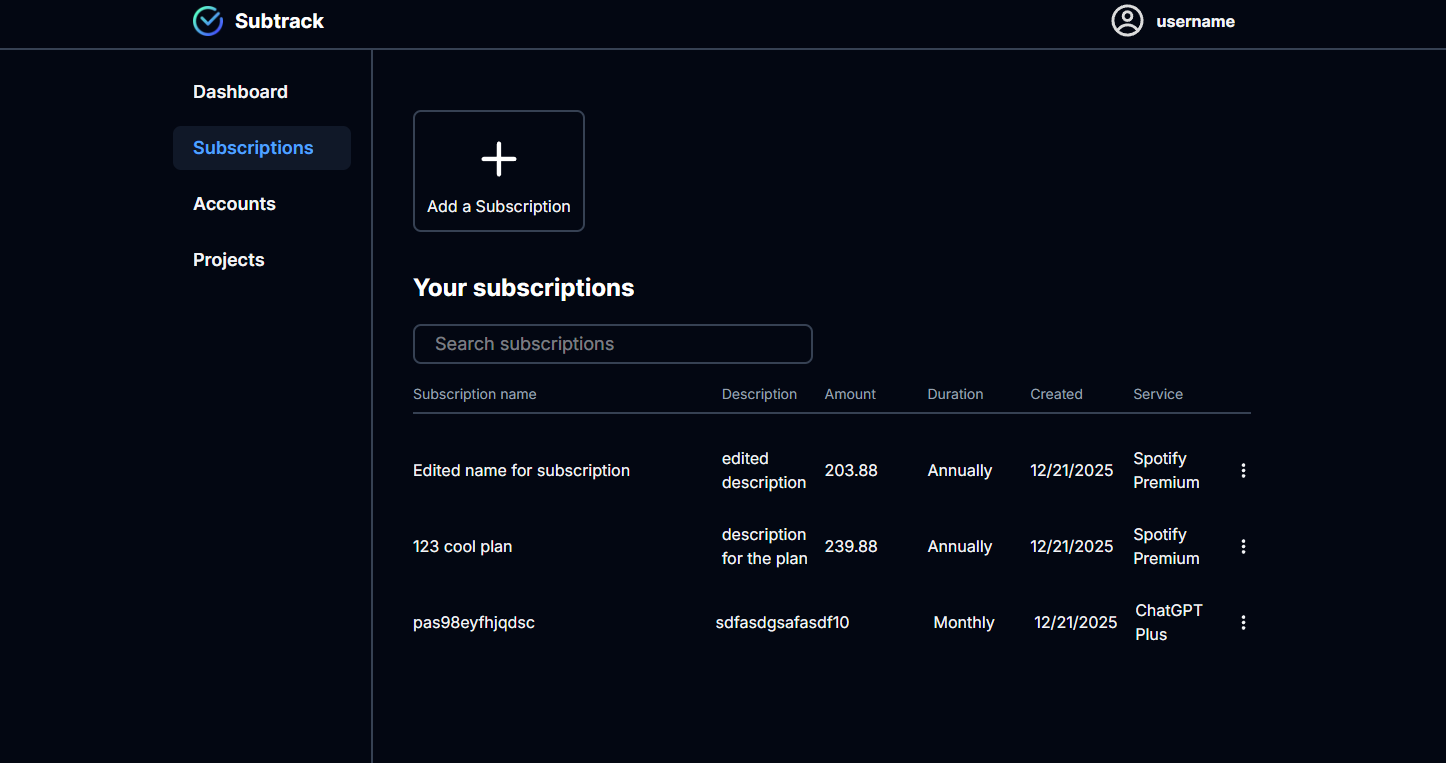Image resolution: width=1446 pixels, height=763 pixels.
Task: Click the ChatGPT Plus service cell
Action: pyautogui.click(x=1168, y=622)
